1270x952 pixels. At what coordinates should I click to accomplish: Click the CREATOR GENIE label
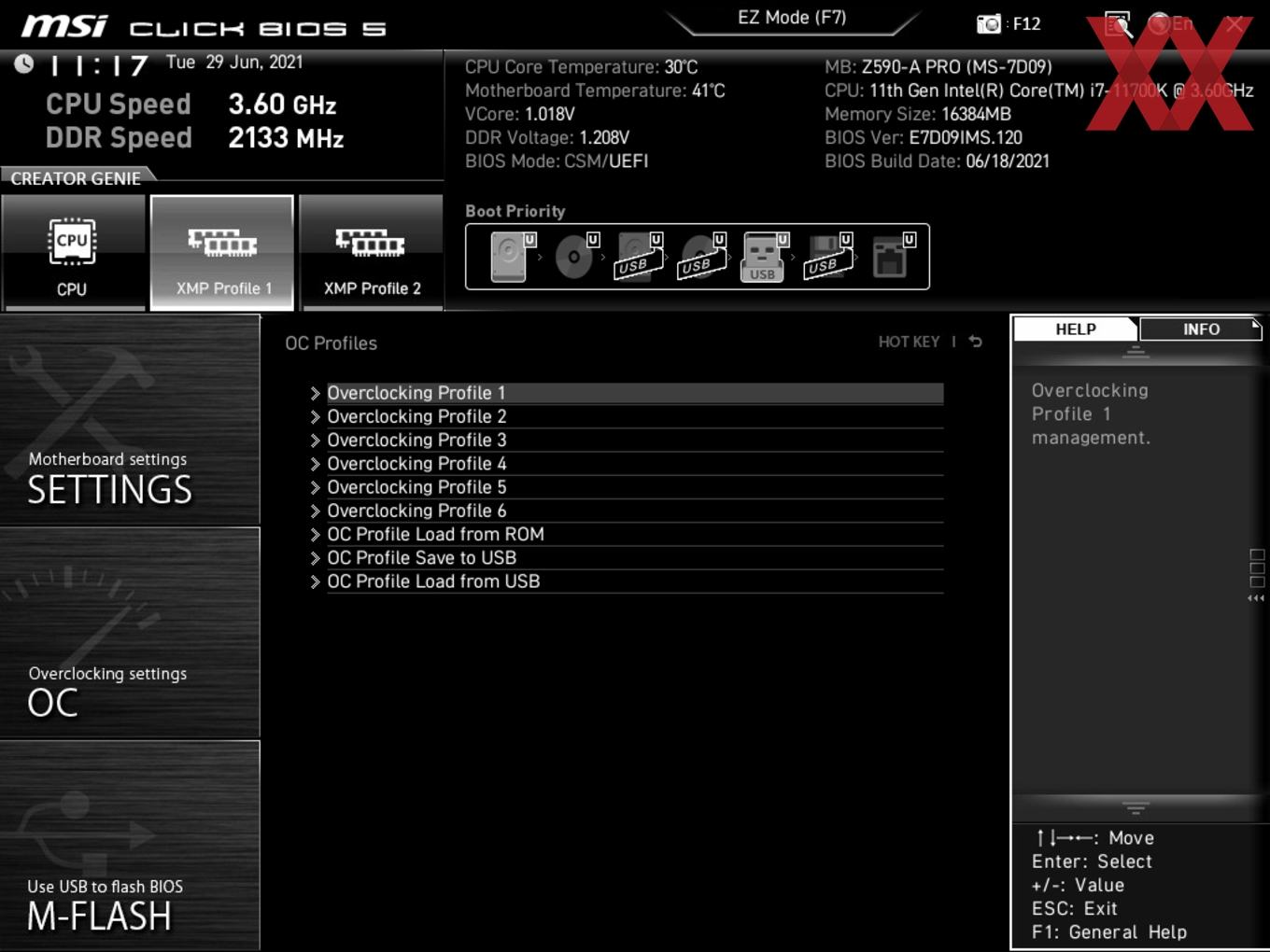tap(76, 178)
